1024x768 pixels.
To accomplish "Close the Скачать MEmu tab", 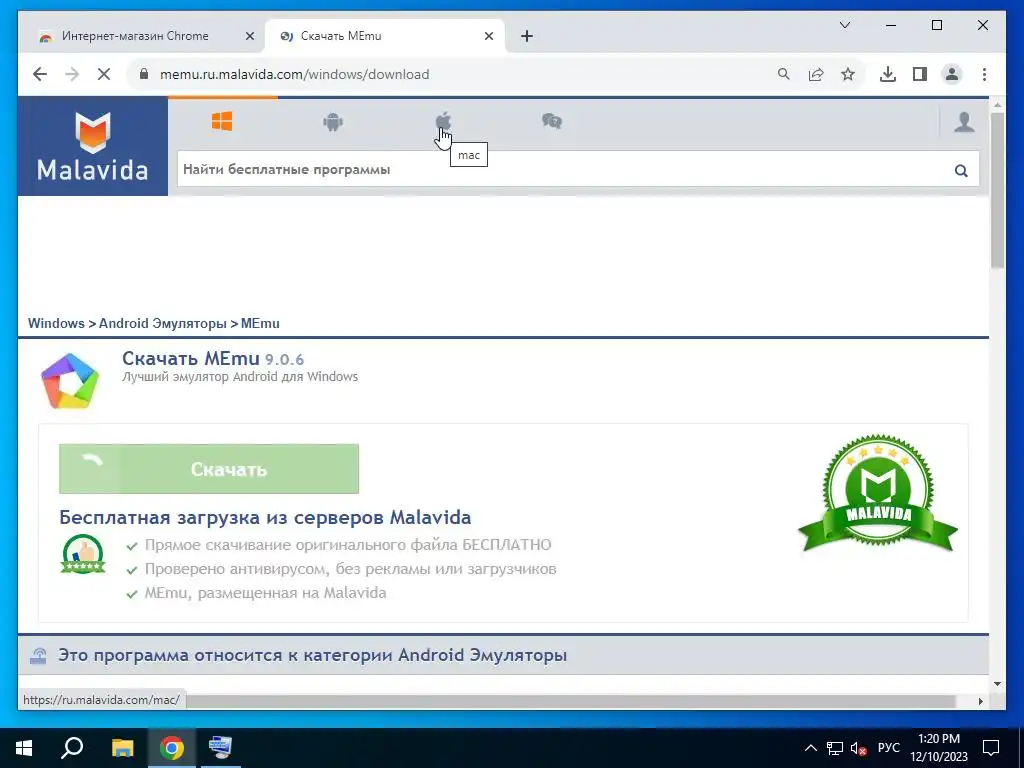I will pos(488,37).
